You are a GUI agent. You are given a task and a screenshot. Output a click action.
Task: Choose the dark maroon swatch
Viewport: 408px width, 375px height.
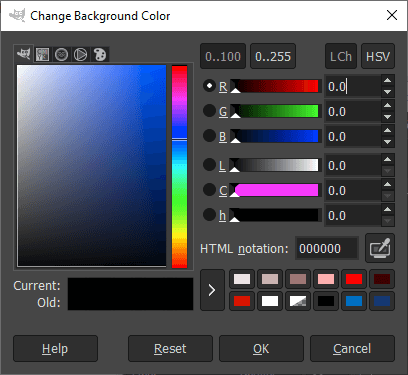point(382,279)
